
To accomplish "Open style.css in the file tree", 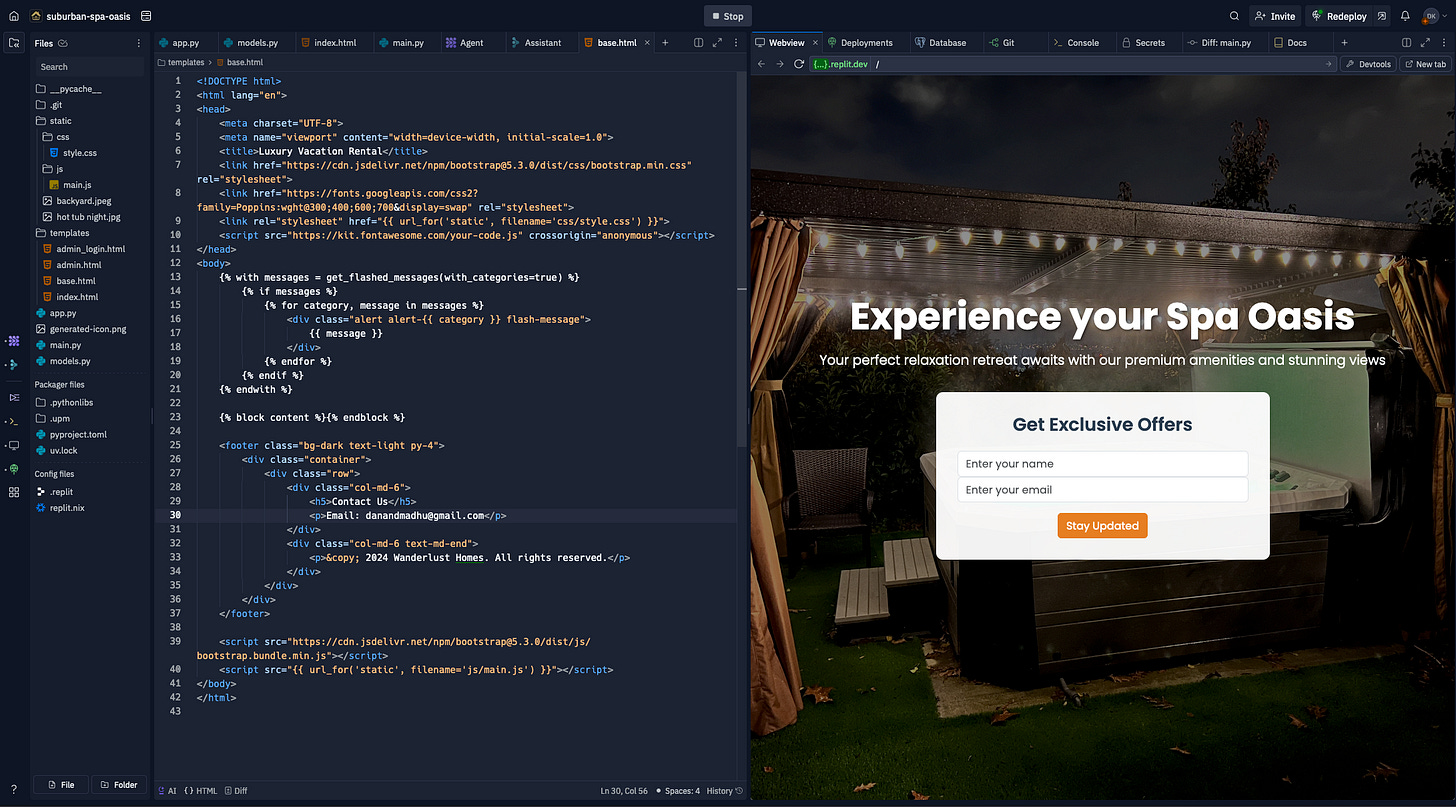I will click(80, 153).
